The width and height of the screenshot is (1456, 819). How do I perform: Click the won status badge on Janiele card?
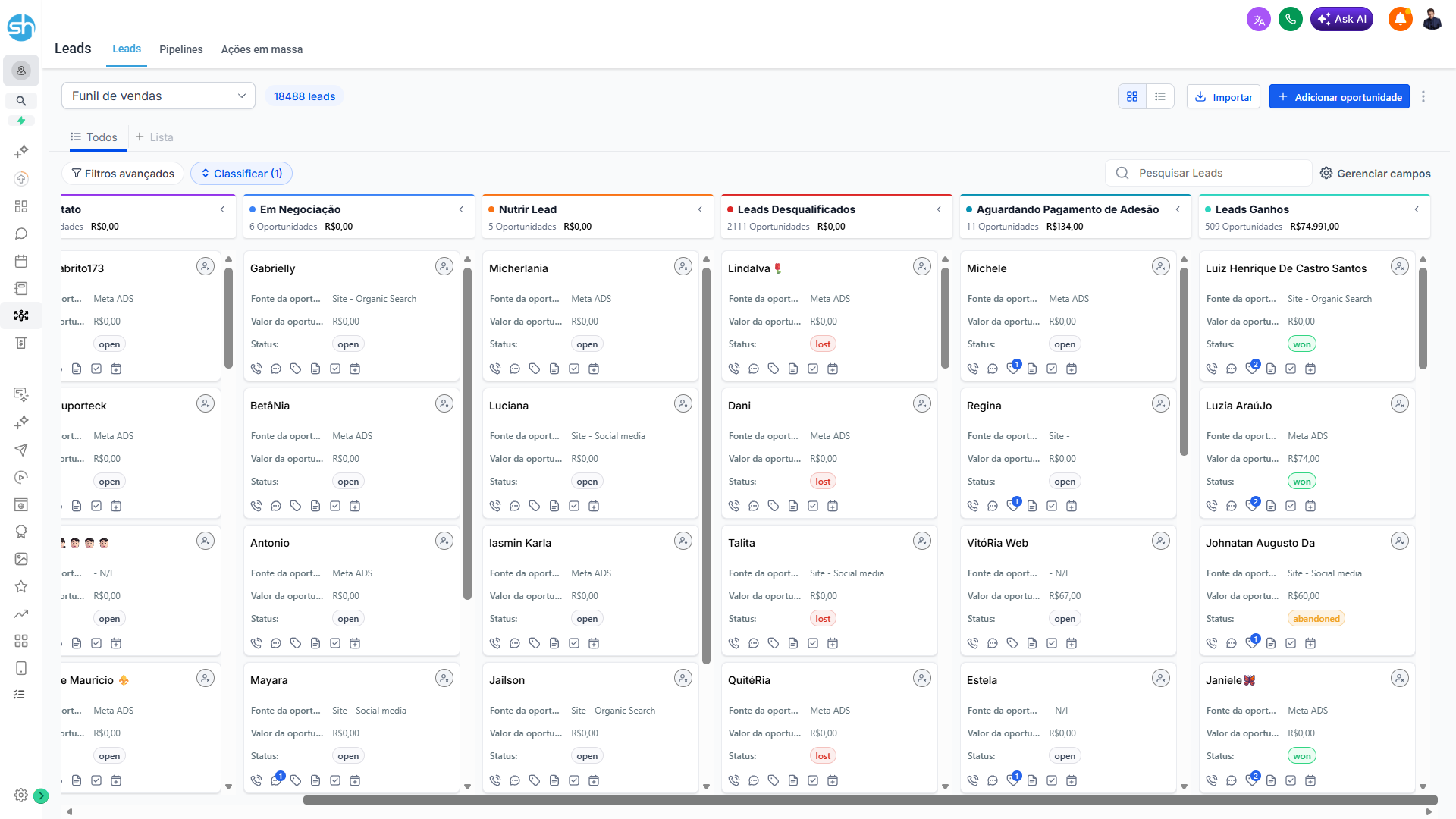1301,756
